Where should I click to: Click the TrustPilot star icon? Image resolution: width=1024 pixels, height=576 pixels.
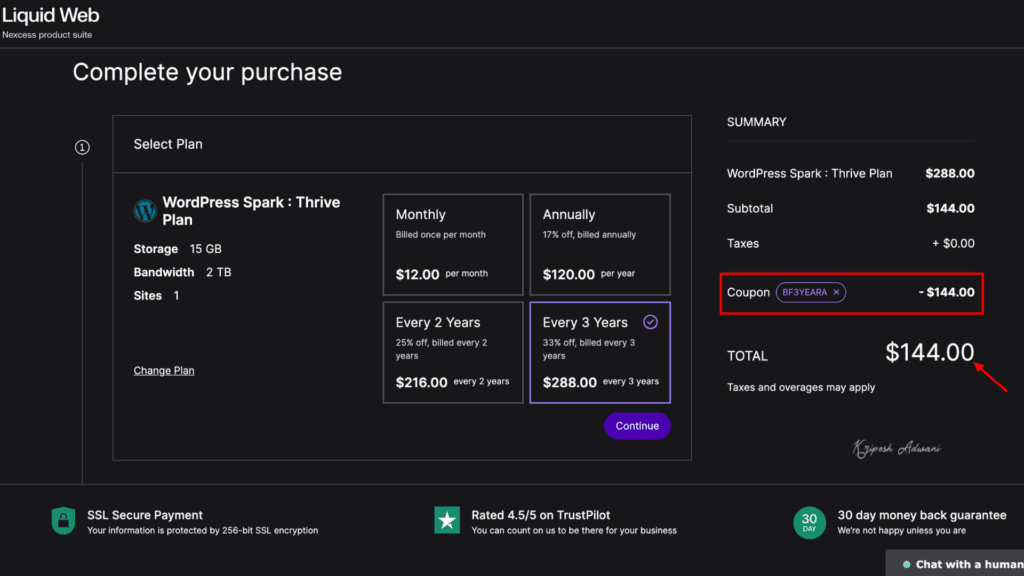pos(447,520)
